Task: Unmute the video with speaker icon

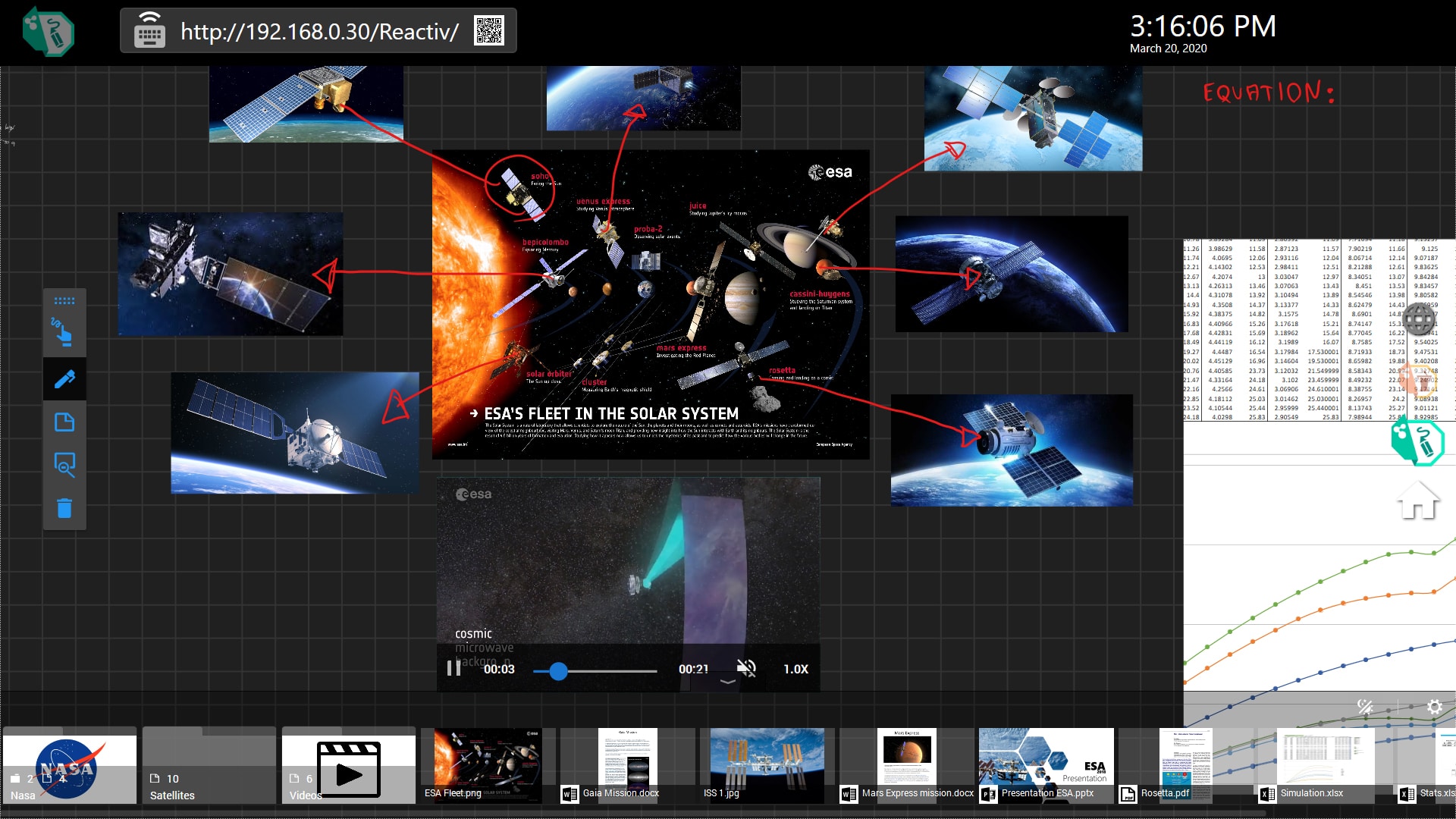Action: coord(746,668)
